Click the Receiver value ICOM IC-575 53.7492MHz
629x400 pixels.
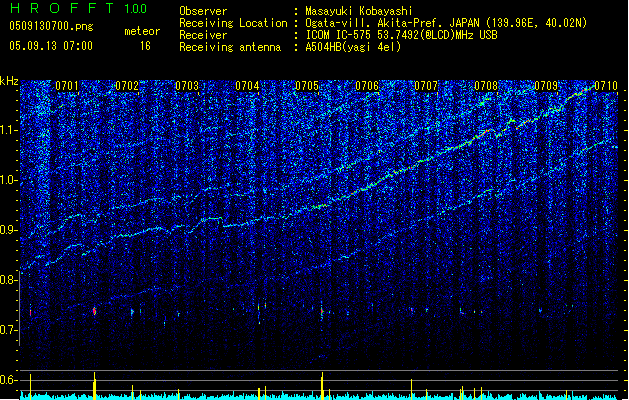(401, 35)
